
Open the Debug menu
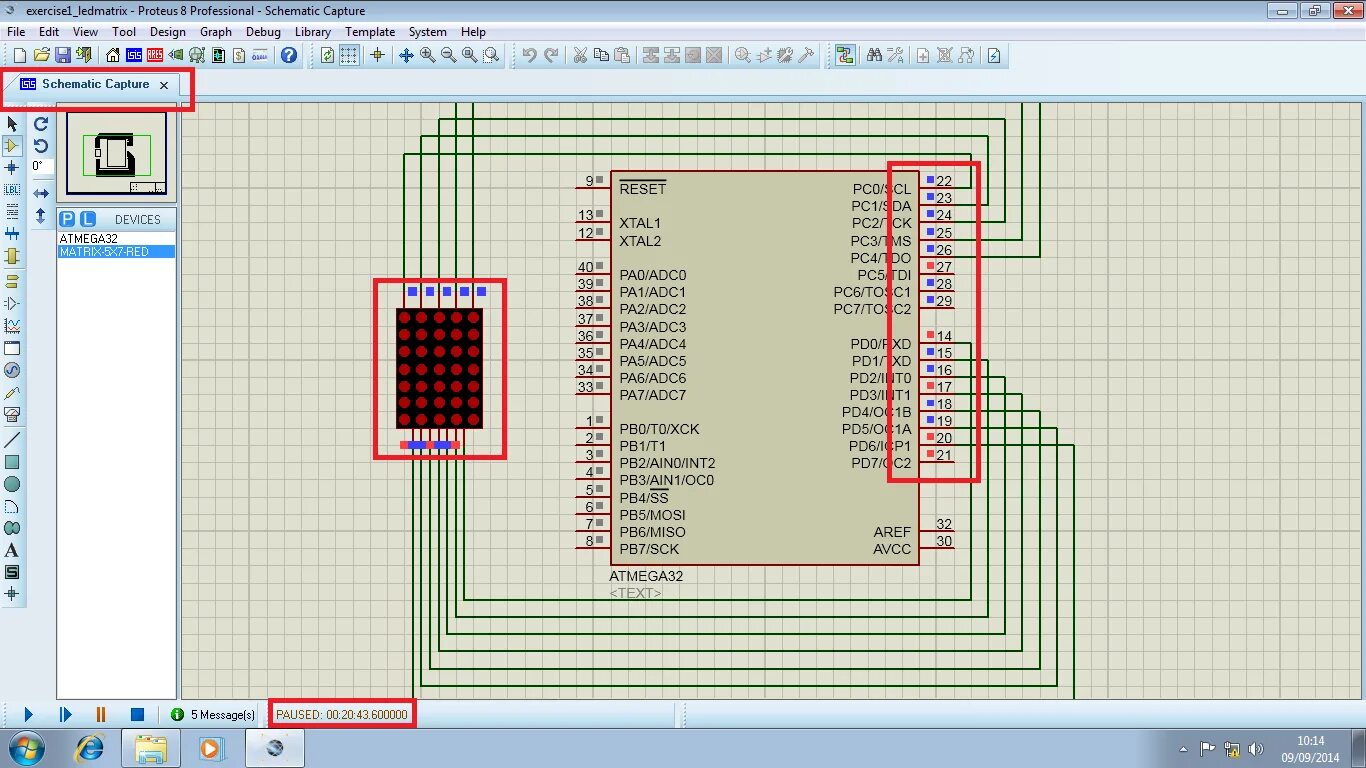coord(264,32)
